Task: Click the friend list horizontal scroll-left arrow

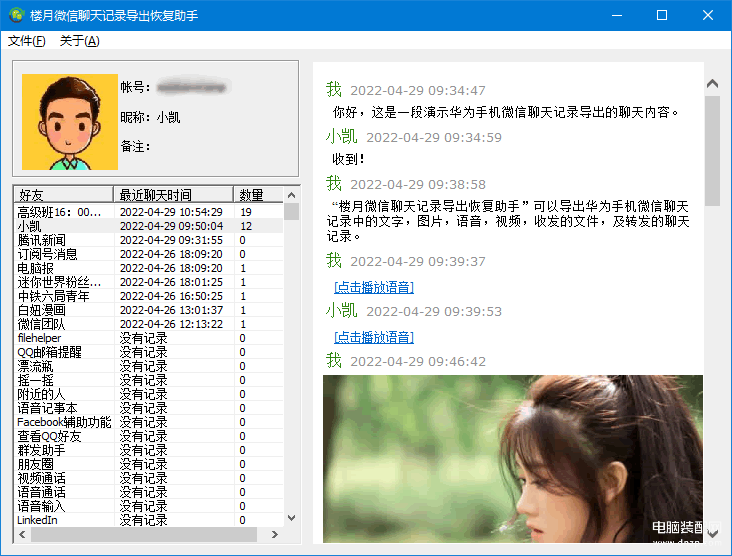Action: pos(21,535)
